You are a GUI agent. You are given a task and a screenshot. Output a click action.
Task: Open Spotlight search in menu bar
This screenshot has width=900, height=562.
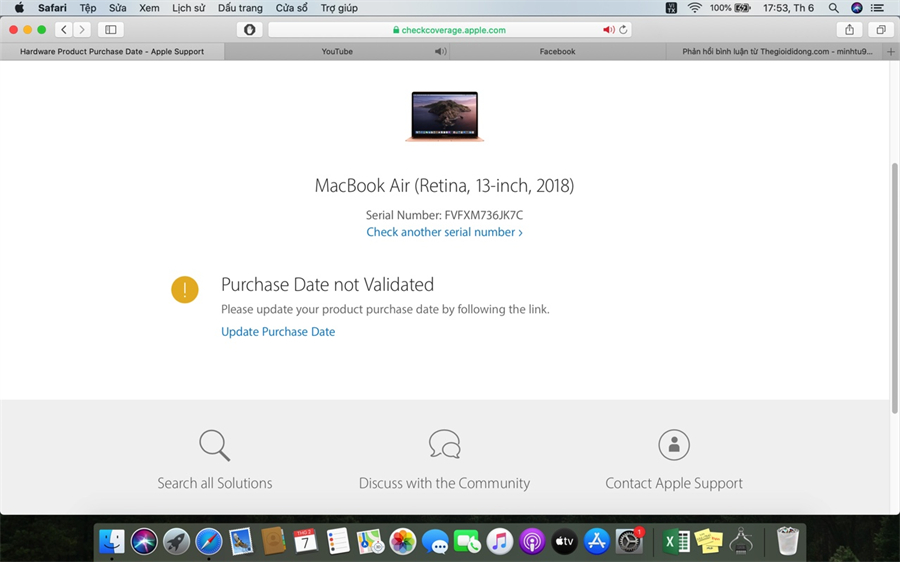click(833, 8)
